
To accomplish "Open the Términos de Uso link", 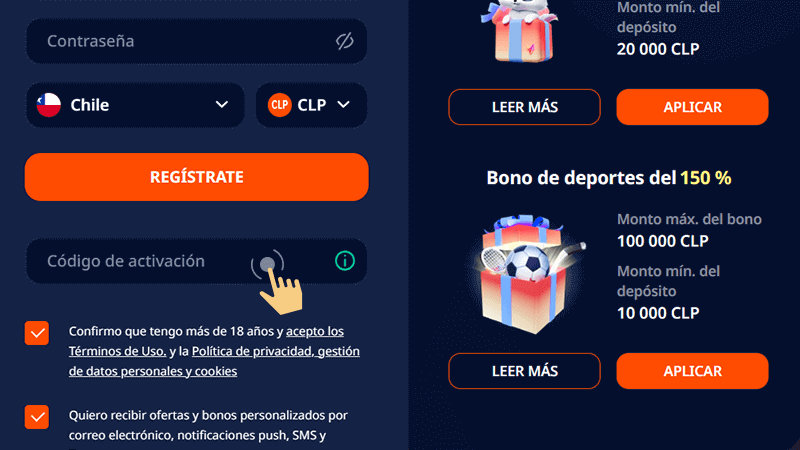I will click(117, 351).
